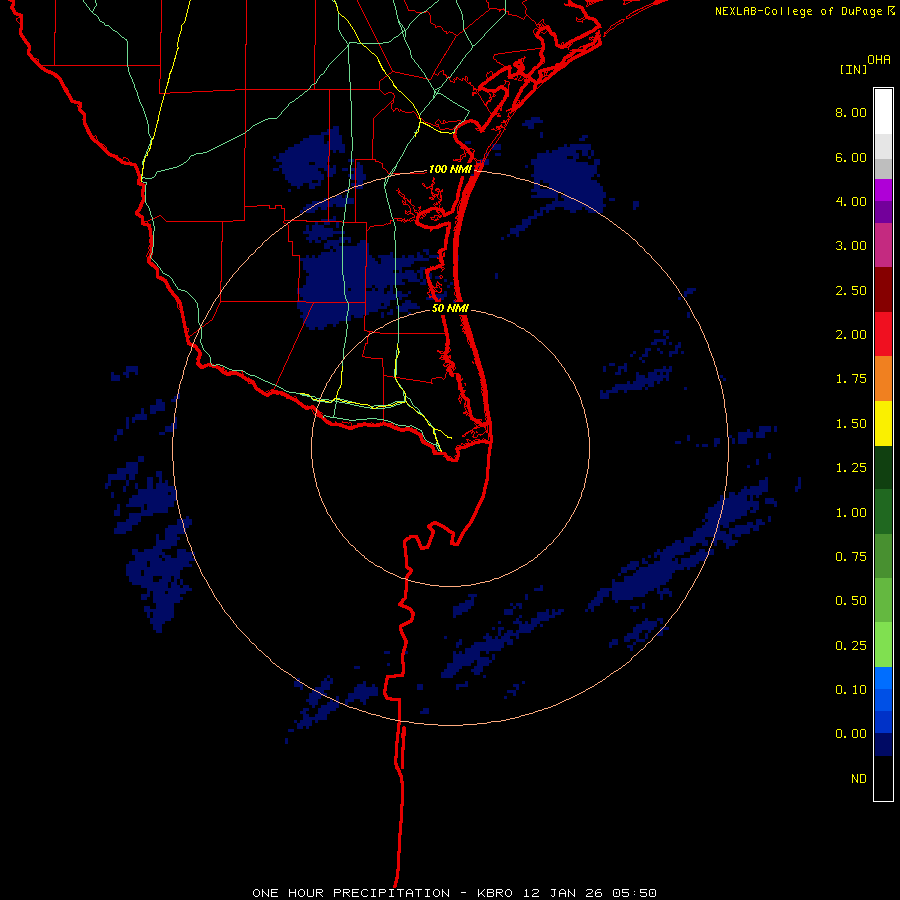900x900 pixels.
Task: Select the 0.50 legend value
Action: [x=851, y=601]
